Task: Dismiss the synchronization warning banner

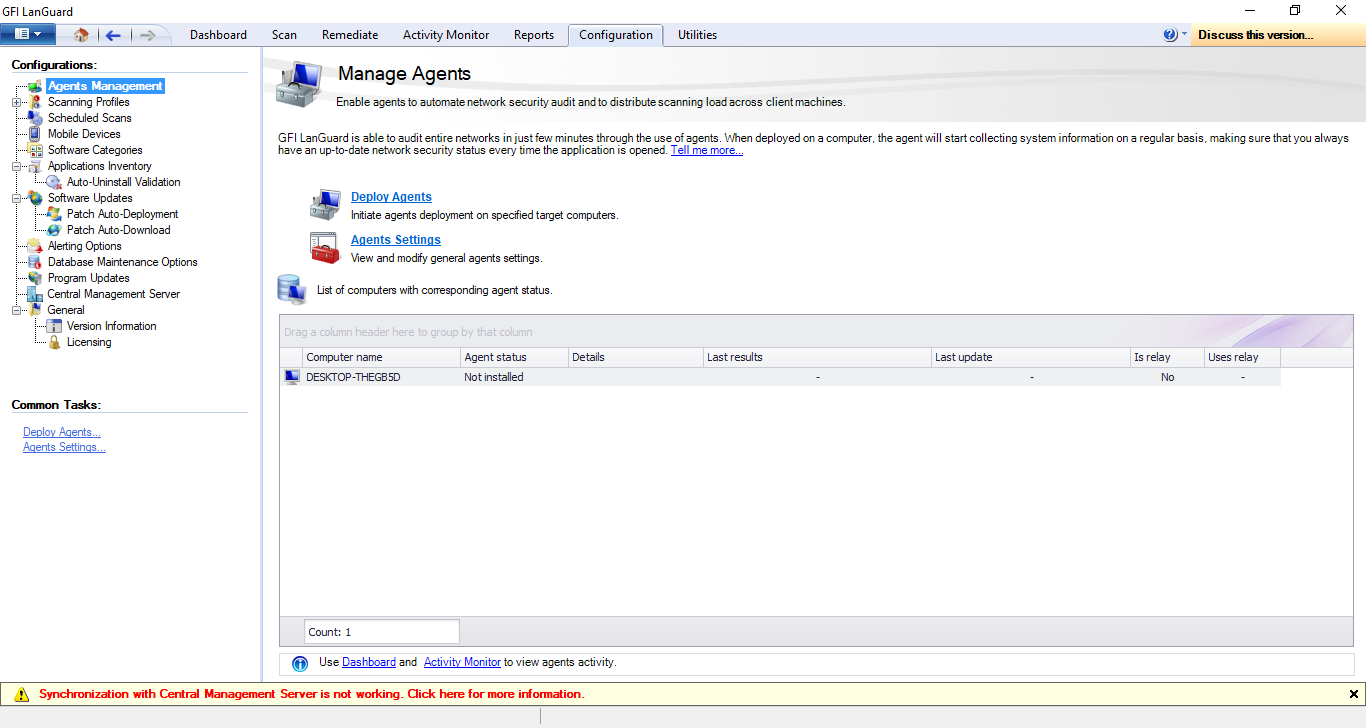Action: click(x=1354, y=694)
